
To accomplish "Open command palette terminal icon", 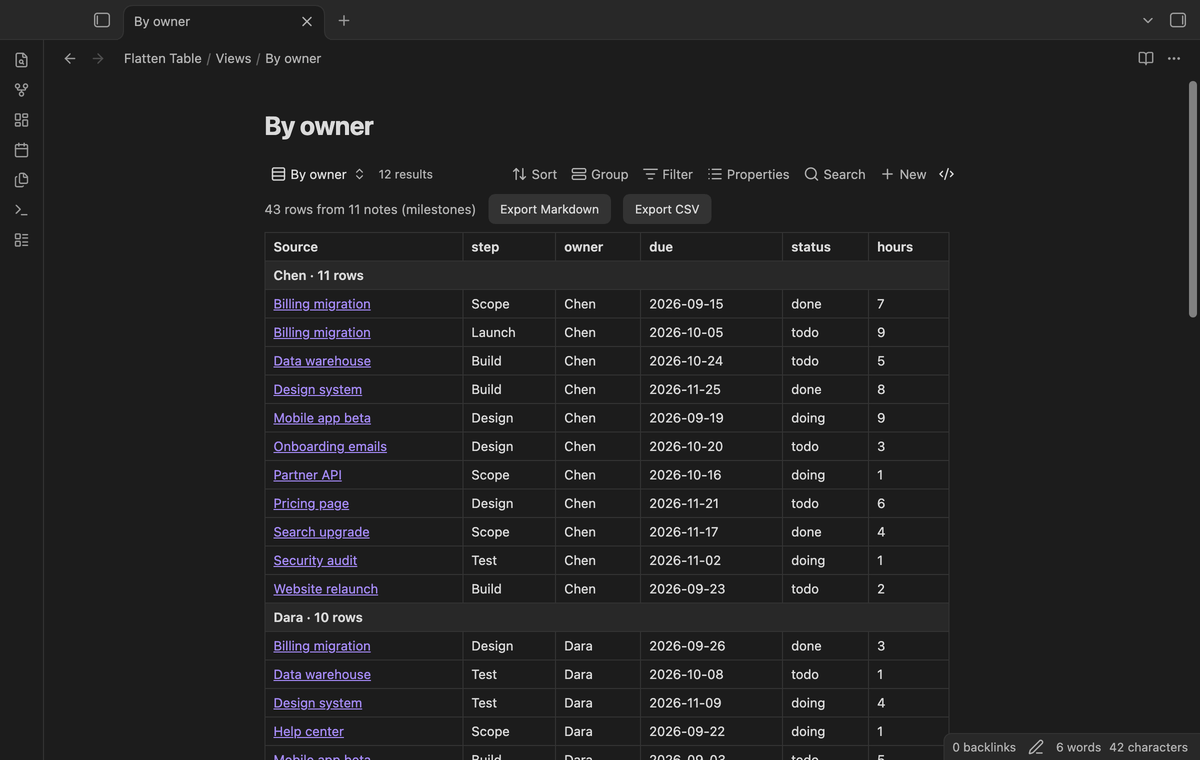I will pyautogui.click(x=21, y=210).
